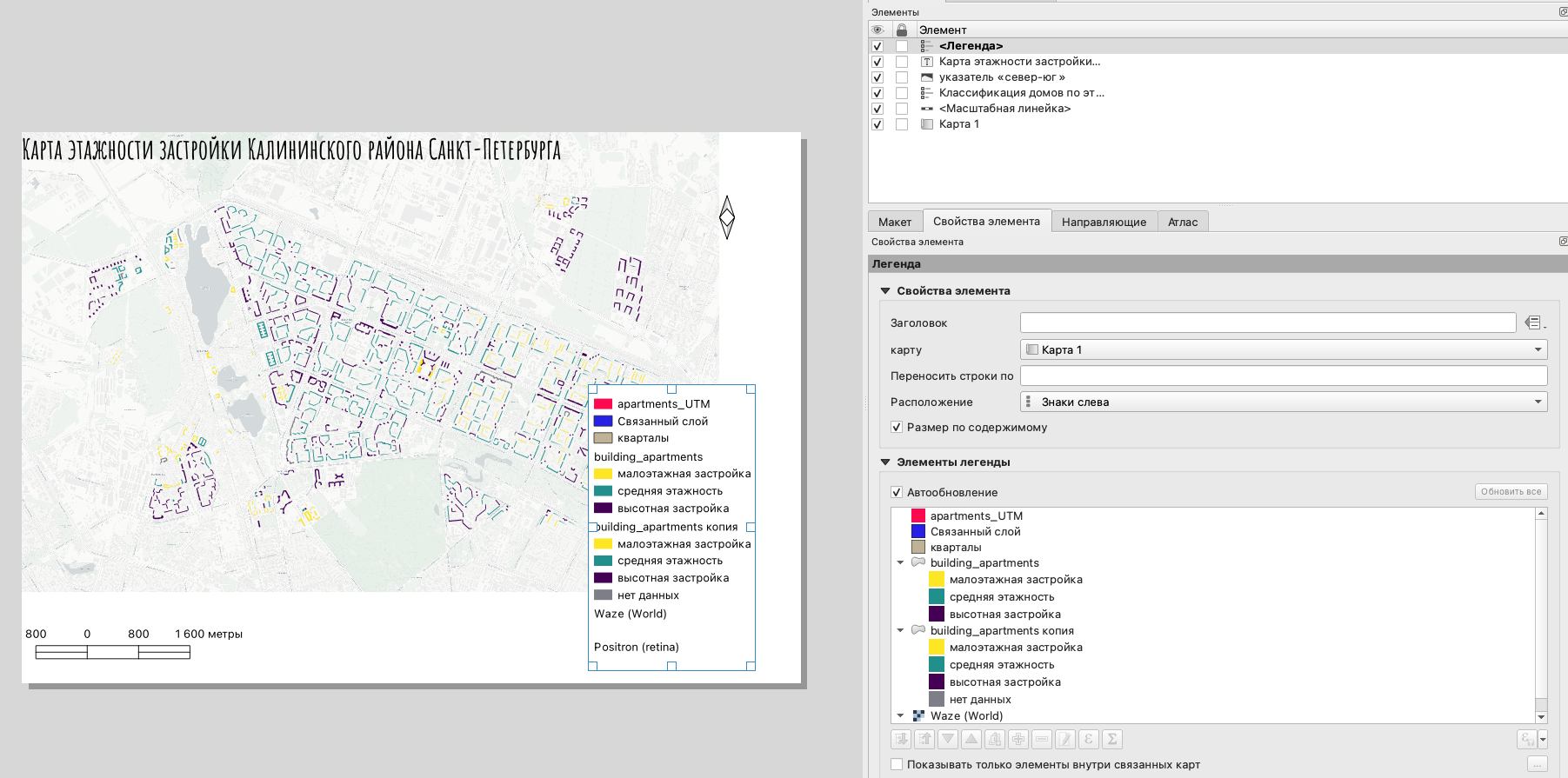Click the insert expression icon beside Заголовок
The width and height of the screenshot is (1568, 778).
pyautogui.click(x=1534, y=323)
